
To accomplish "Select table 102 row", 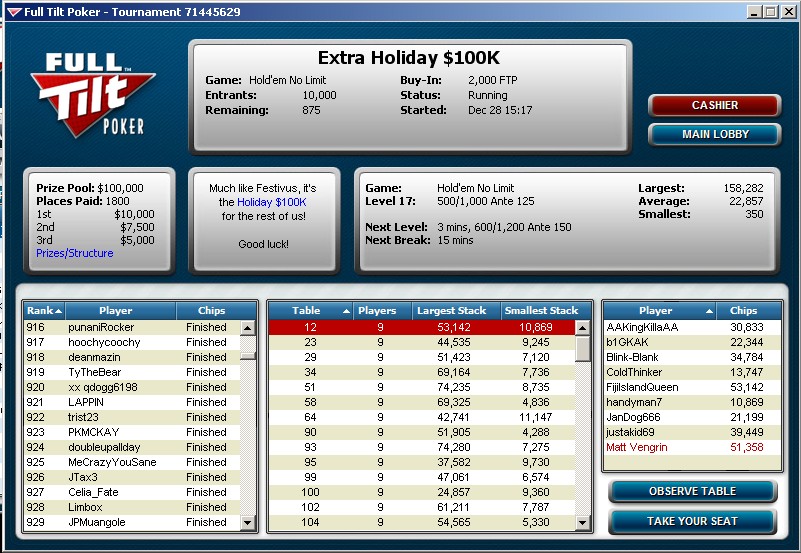I will click(422, 507).
